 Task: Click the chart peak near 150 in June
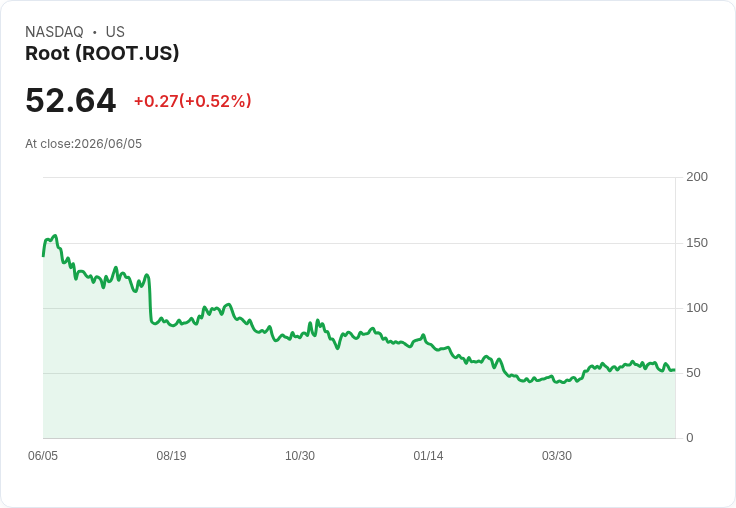(x=55, y=236)
